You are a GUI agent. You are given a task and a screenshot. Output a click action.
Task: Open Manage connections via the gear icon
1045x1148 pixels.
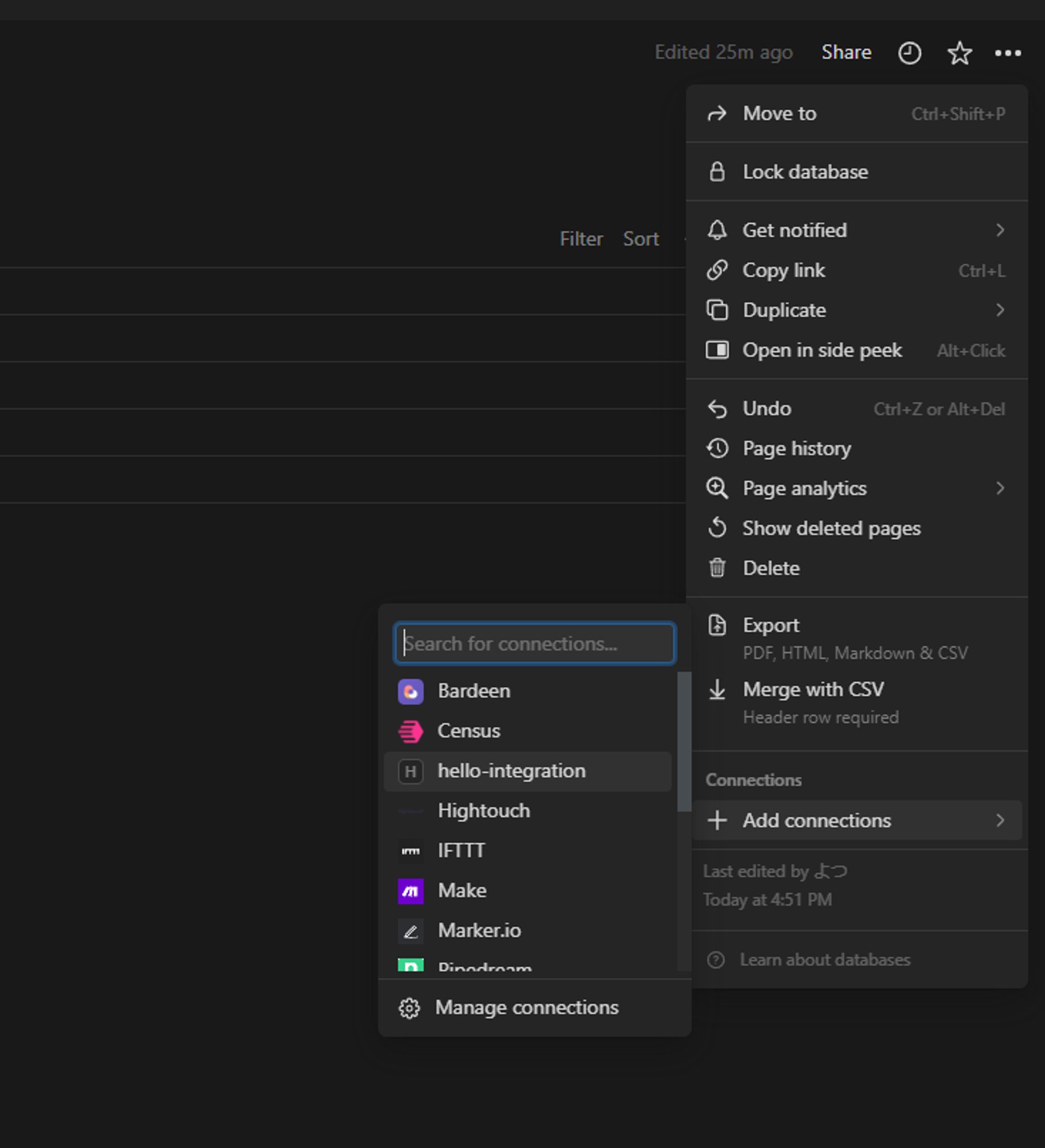click(x=409, y=1008)
